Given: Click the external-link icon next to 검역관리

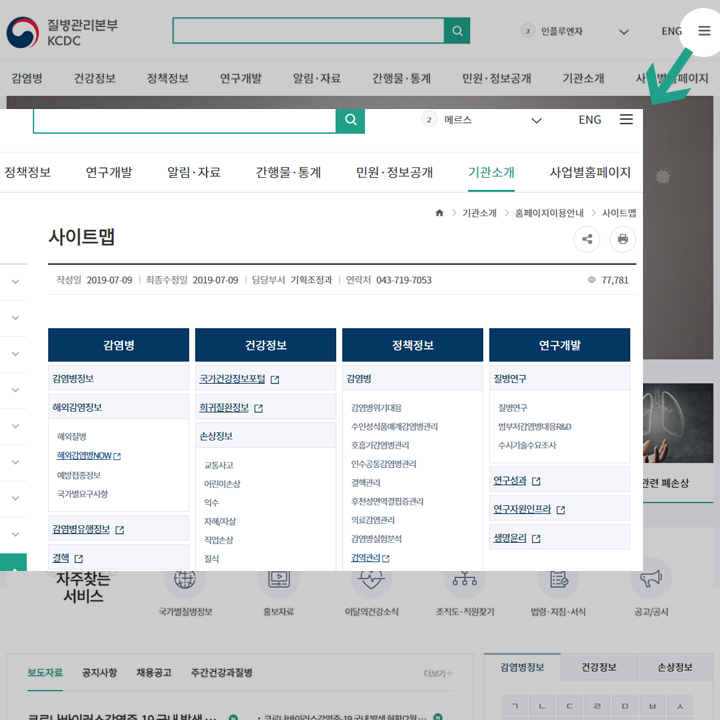Looking at the screenshot, I should click(386, 558).
